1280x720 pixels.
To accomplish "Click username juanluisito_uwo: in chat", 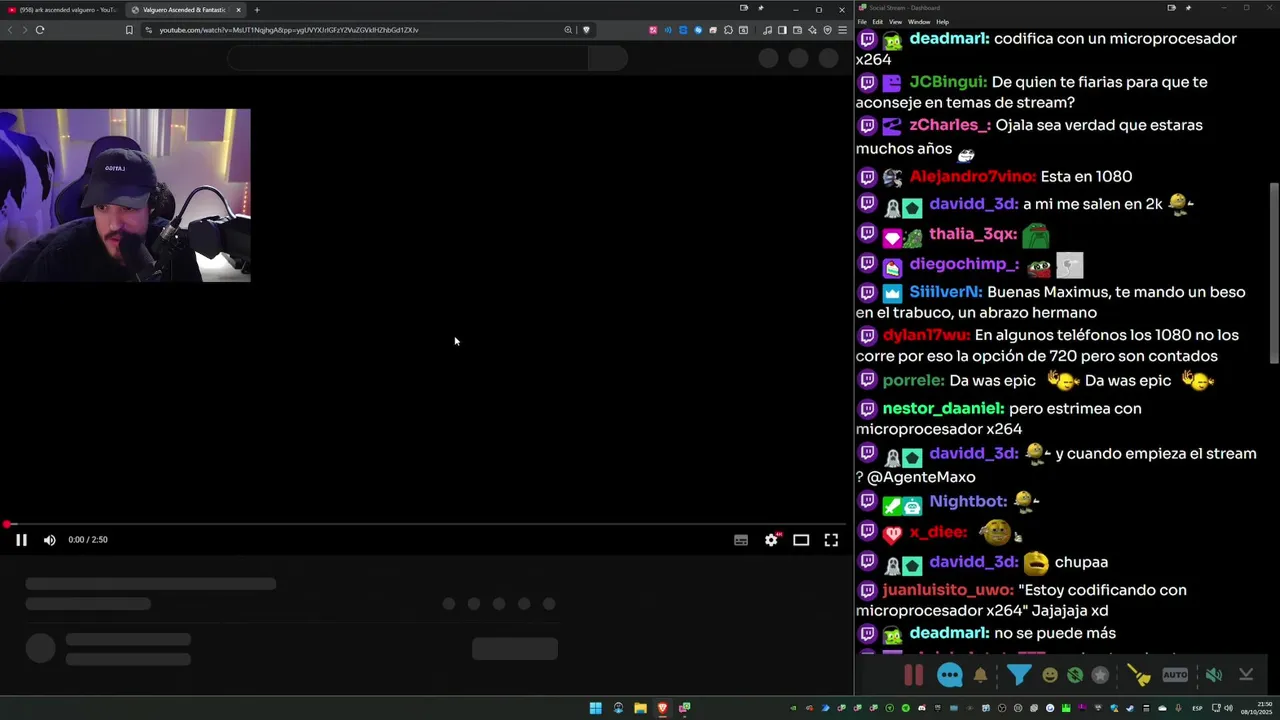I will click(948, 590).
